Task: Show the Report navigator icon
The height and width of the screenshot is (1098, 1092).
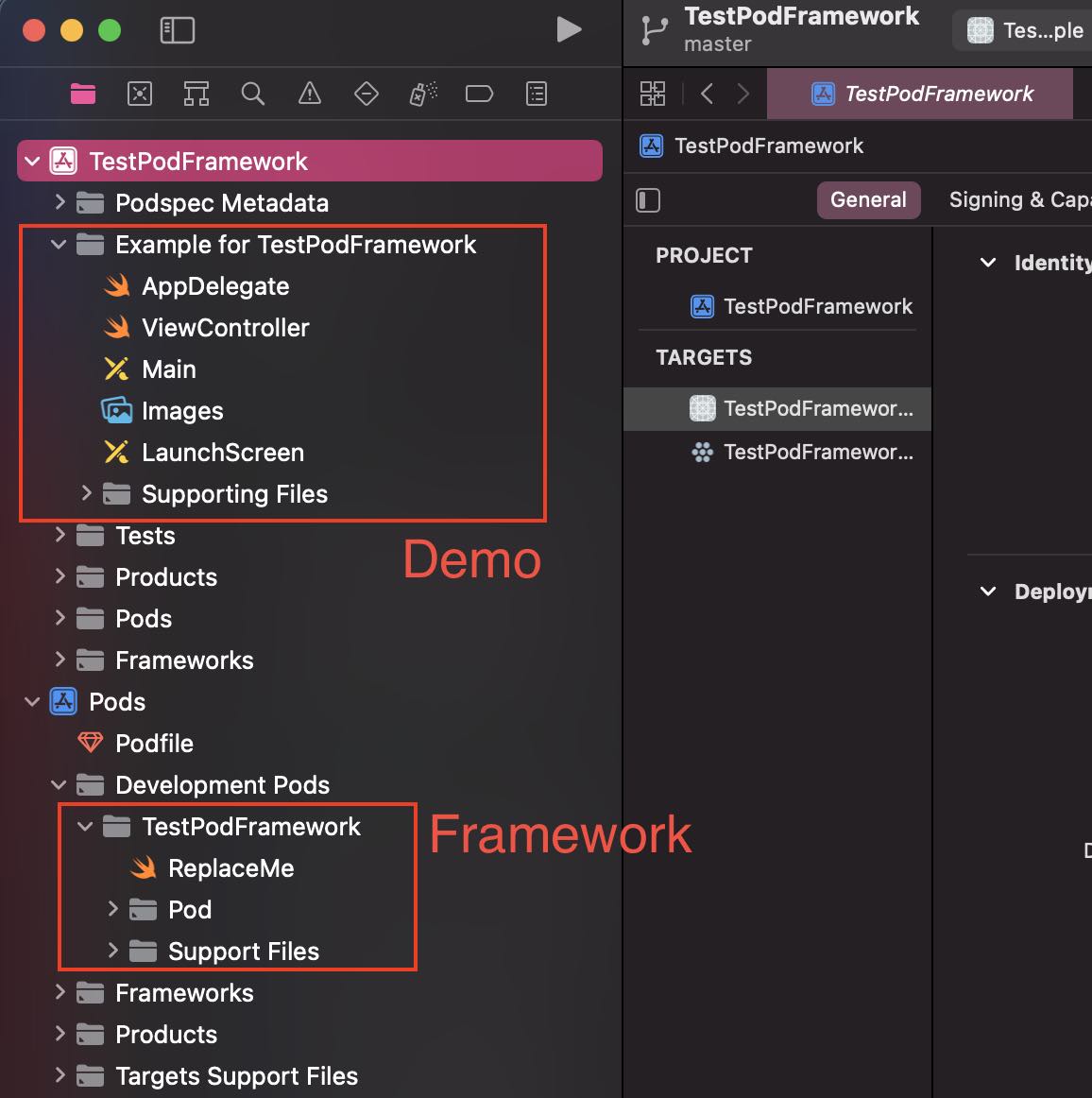Action: pos(536,94)
